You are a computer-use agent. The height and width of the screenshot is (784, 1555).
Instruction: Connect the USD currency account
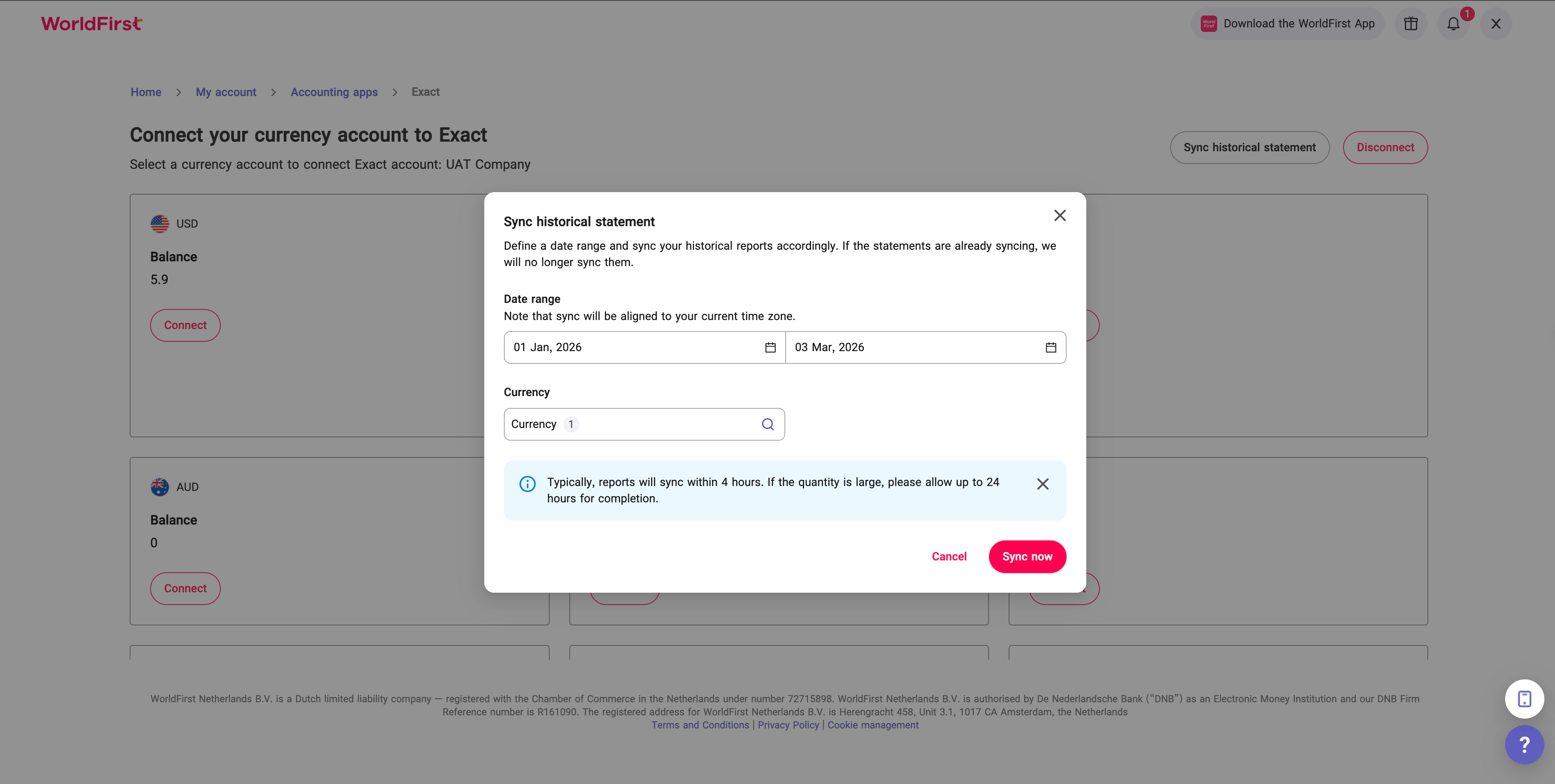click(185, 325)
